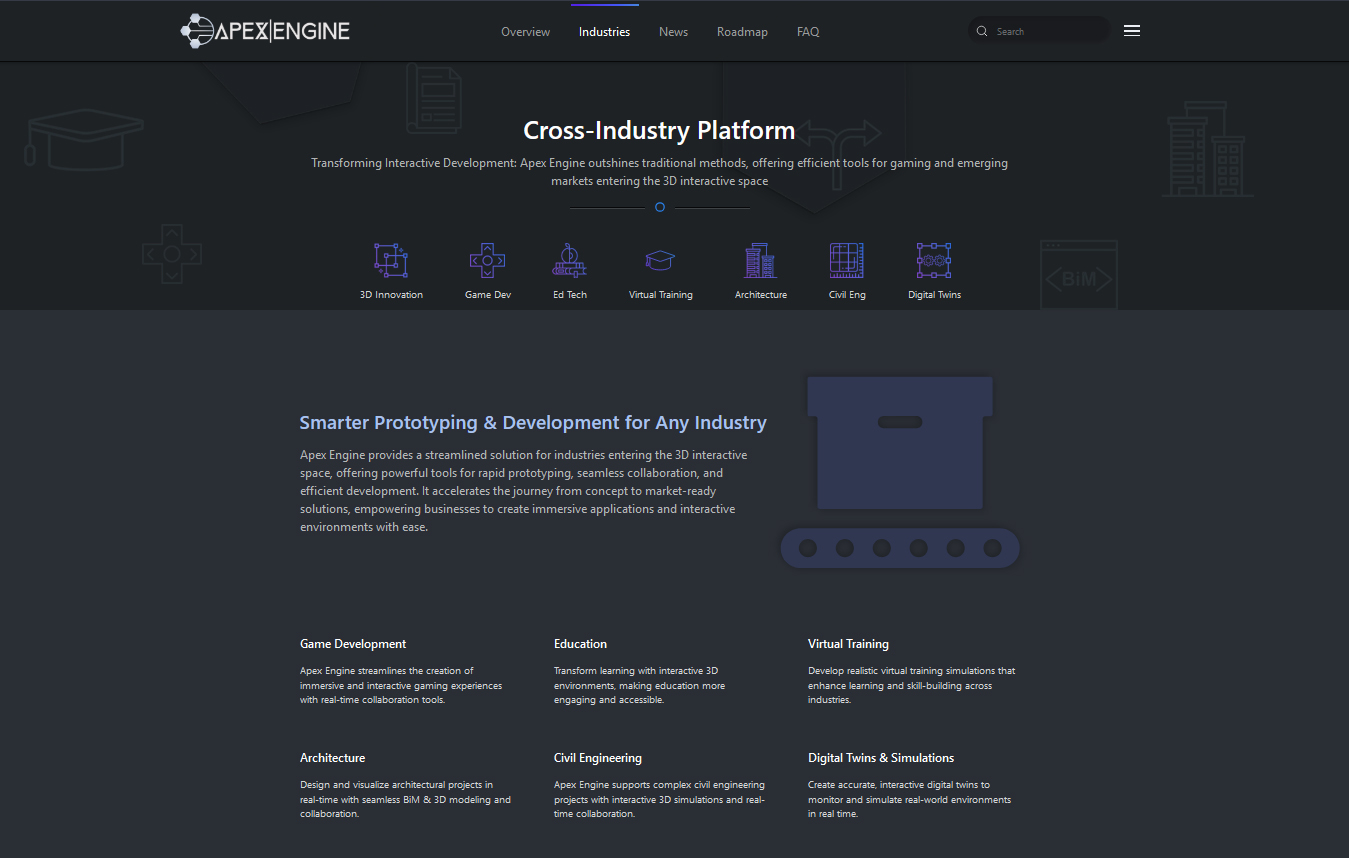
Task: Click the search magnifier icon
Action: (982, 31)
